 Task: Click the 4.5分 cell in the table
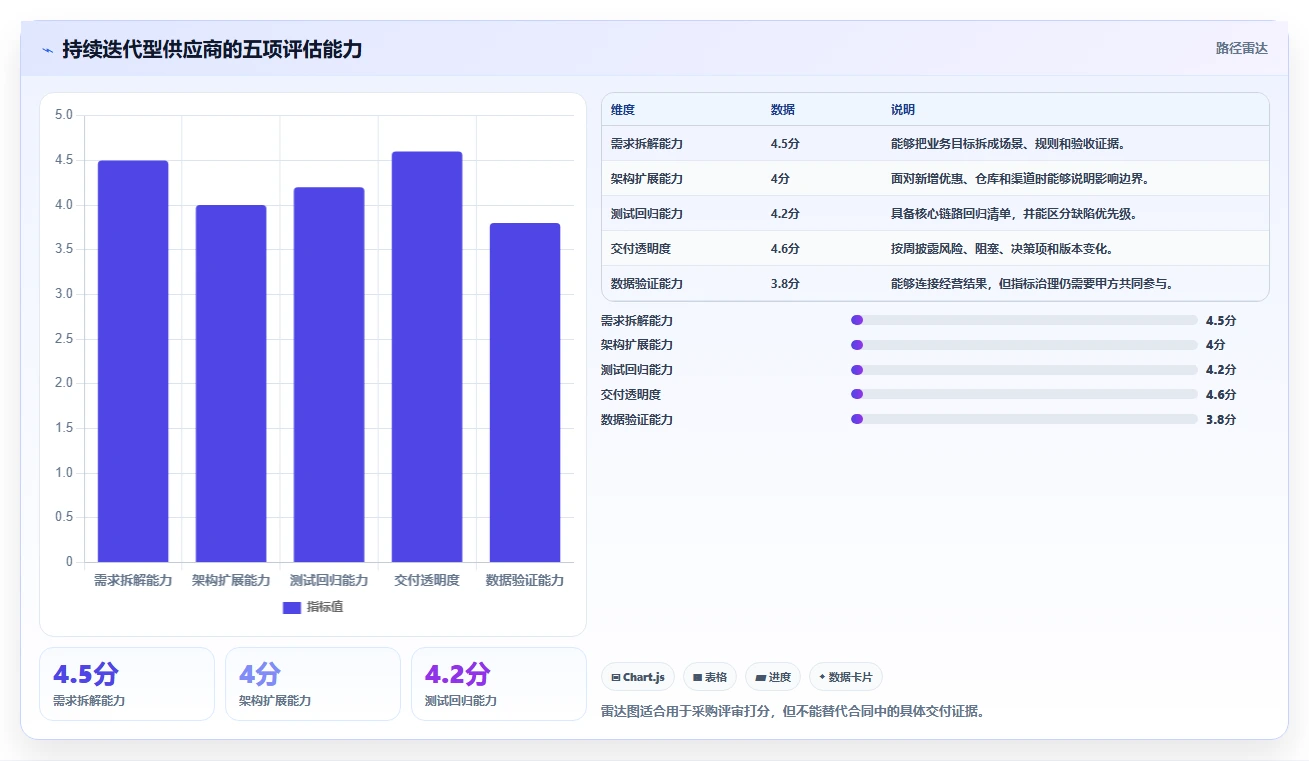pyautogui.click(x=785, y=144)
